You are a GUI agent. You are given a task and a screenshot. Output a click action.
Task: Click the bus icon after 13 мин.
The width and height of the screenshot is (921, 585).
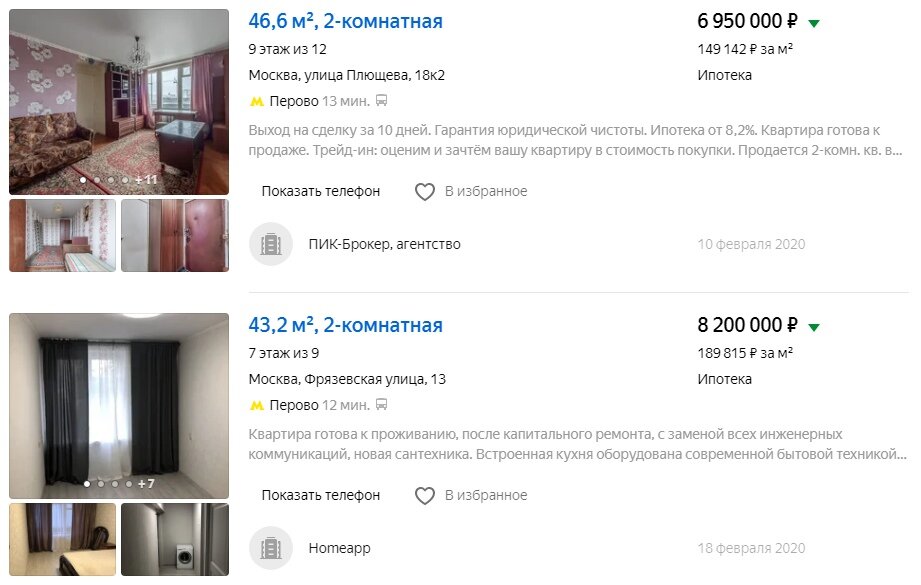[381, 101]
